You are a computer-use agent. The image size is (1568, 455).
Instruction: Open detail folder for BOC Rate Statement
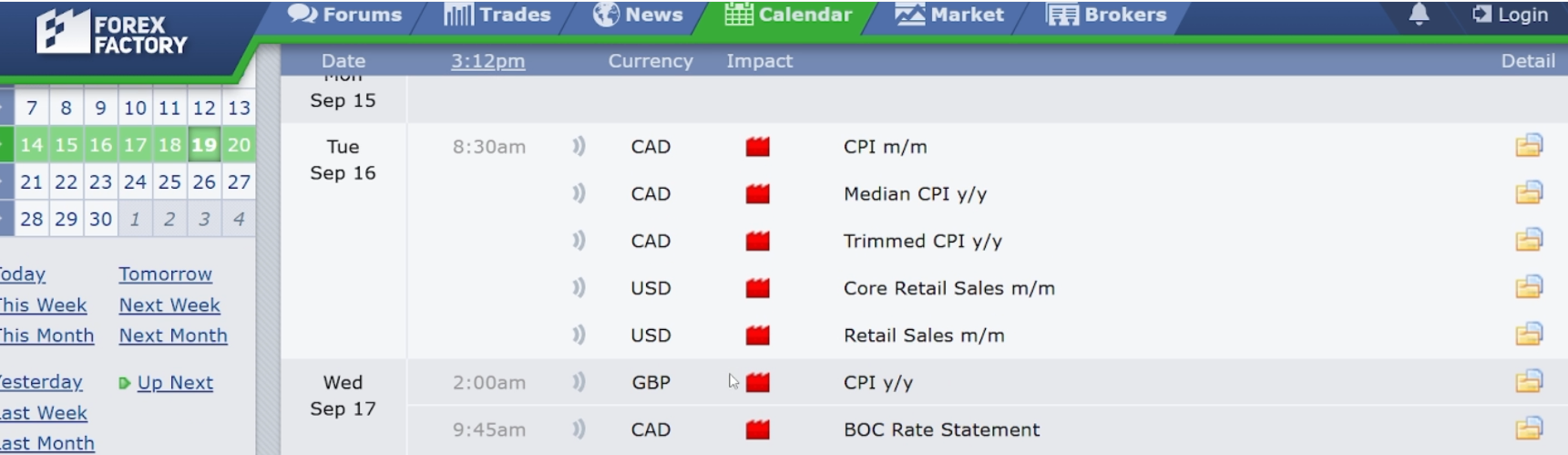[1528, 429]
